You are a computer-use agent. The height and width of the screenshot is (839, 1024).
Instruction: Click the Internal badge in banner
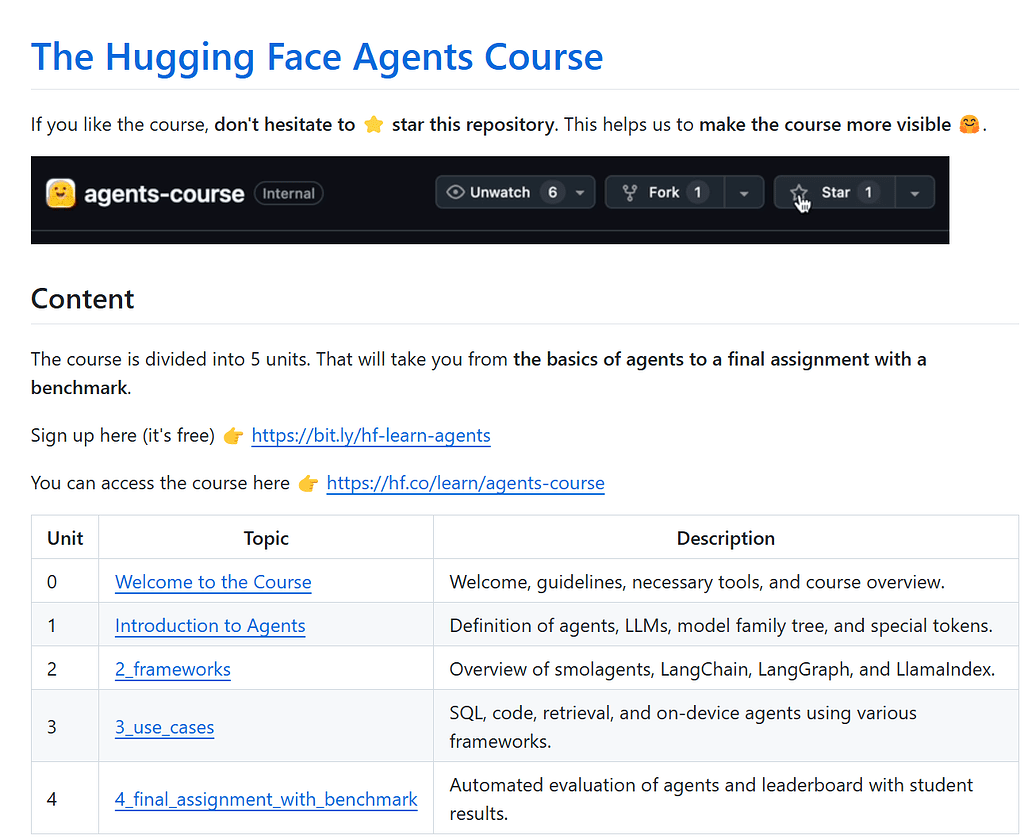pyautogui.click(x=289, y=193)
